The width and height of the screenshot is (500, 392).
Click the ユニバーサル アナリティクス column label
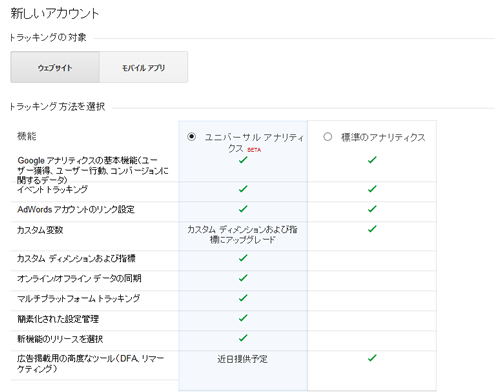point(254,143)
